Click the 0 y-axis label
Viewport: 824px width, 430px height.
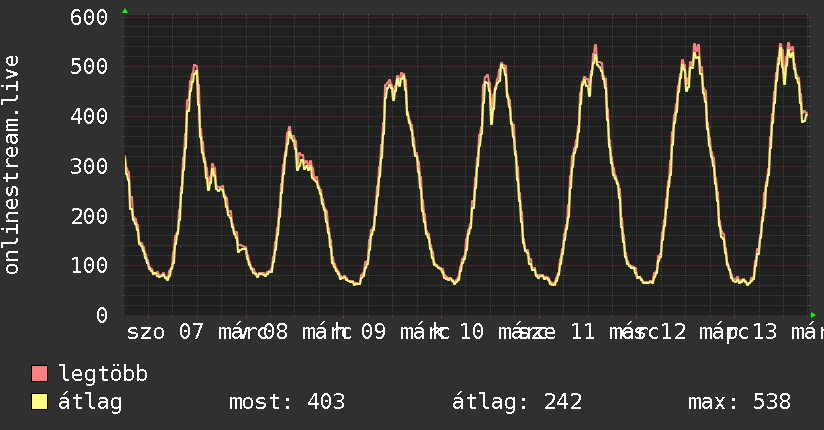pos(102,315)
